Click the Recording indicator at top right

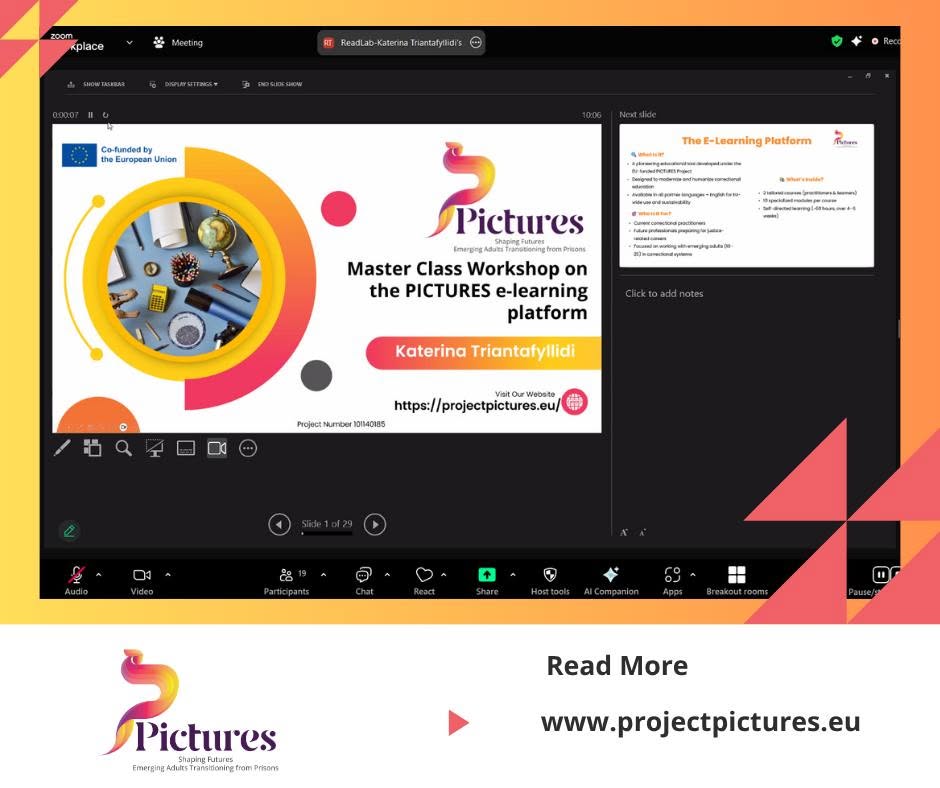click(885, 41)
